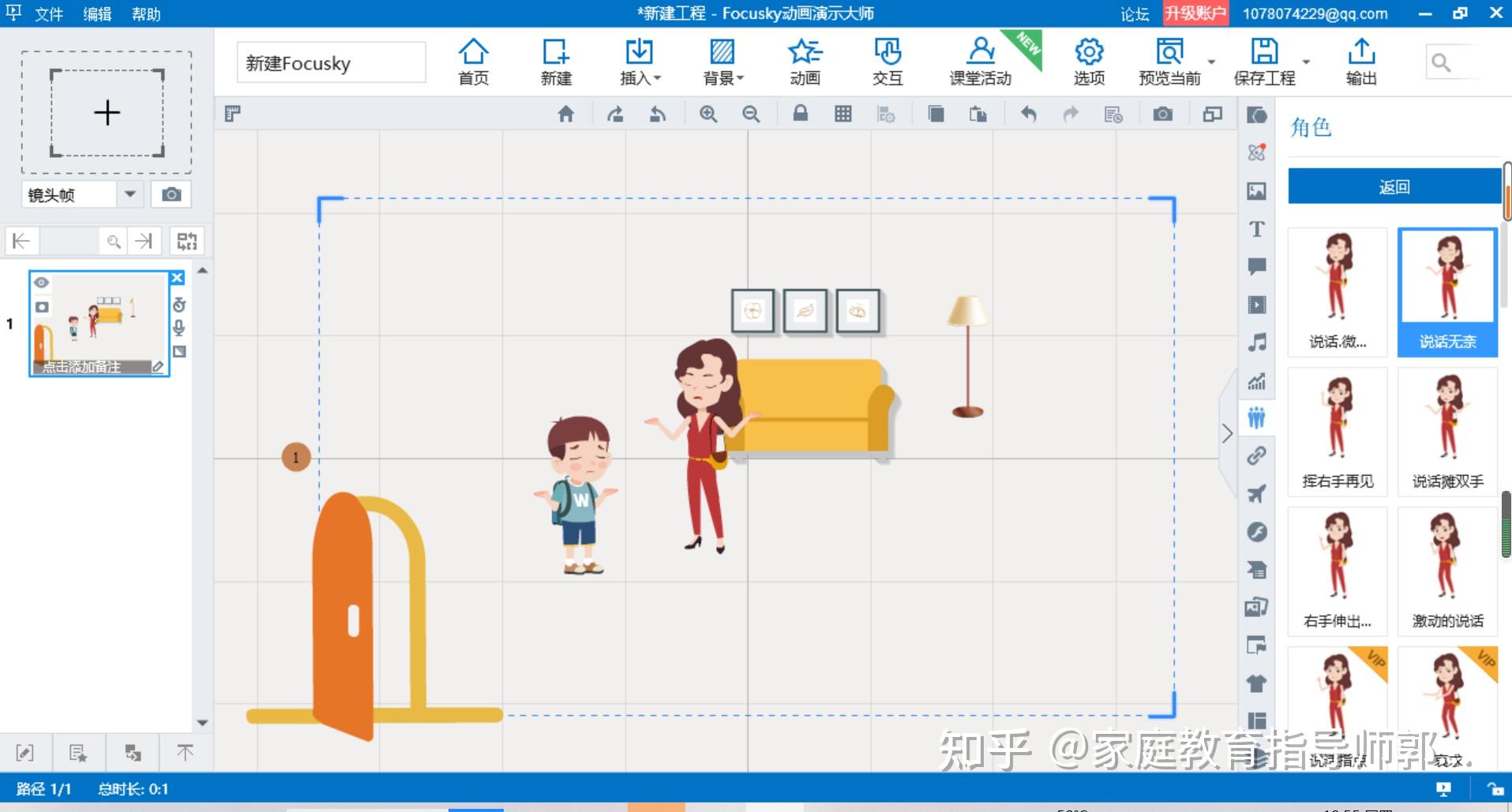This screenshot has height=812, width=1512.
Task: Undo the last action with the back arrow
Action: click(1028, 114)
